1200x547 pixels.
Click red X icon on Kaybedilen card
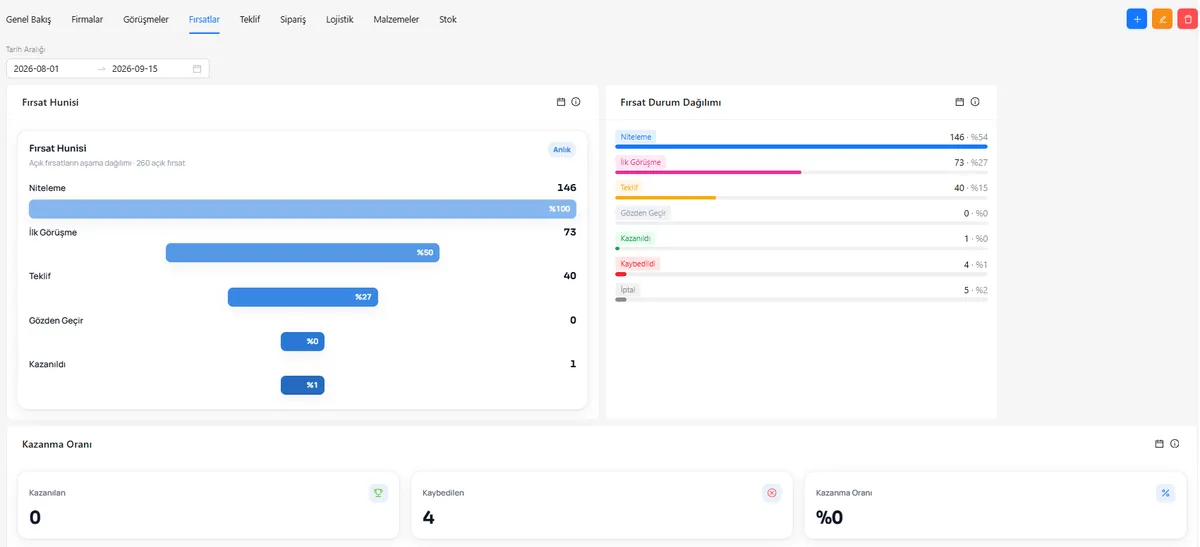click(771, 493)
